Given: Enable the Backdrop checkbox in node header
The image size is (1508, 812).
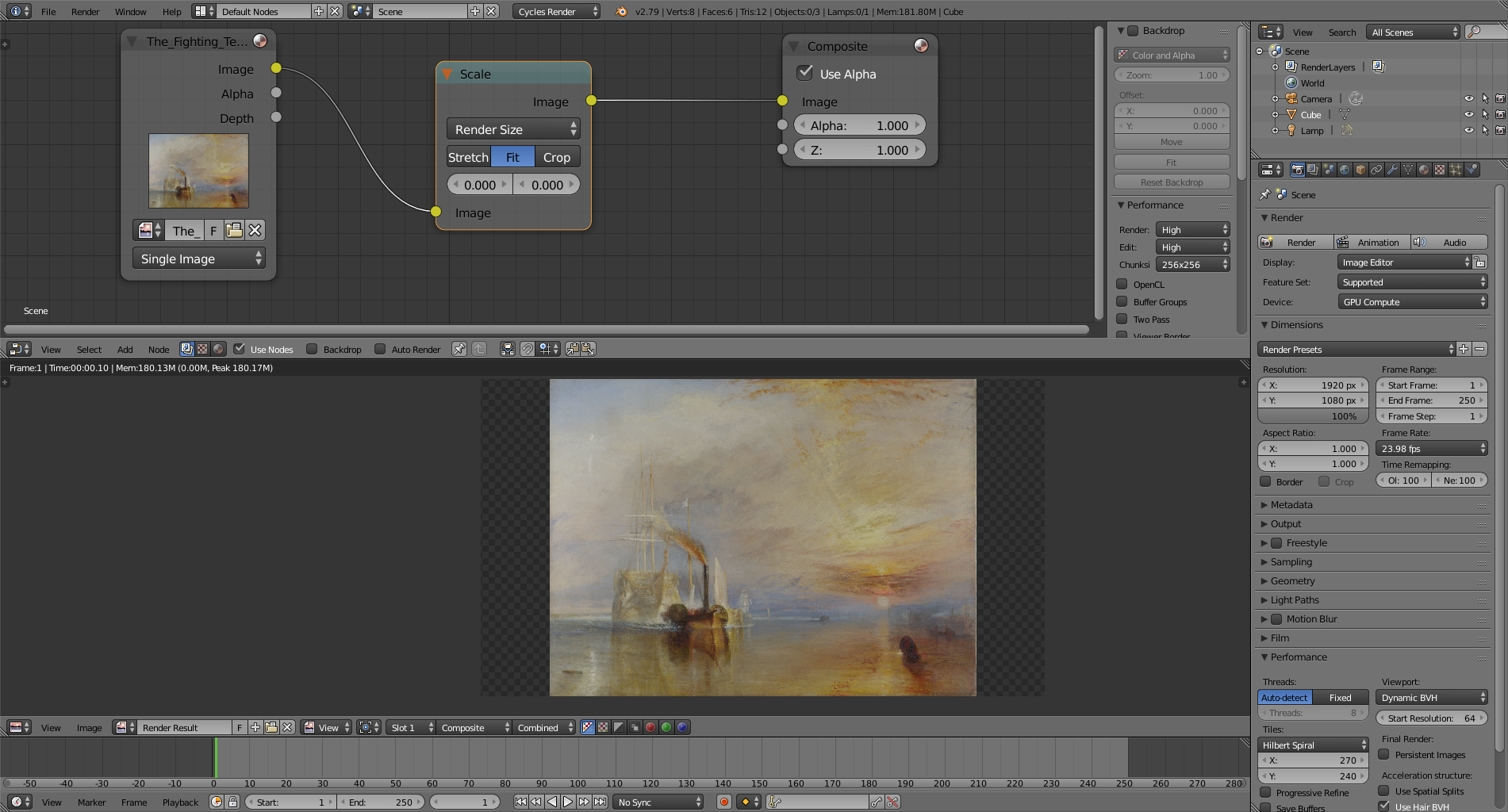Looking at the screenshot, I should pyautogui.click(x=312, y=349).
